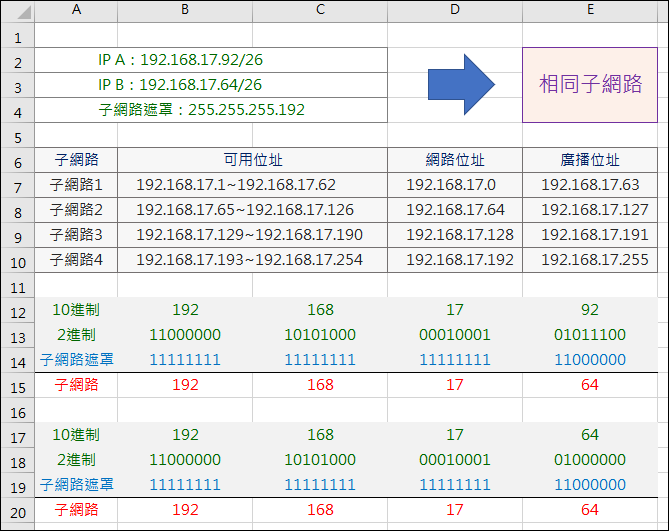Click the 10進制 label in row 12
Screen dimensions: 669x531
76,310
